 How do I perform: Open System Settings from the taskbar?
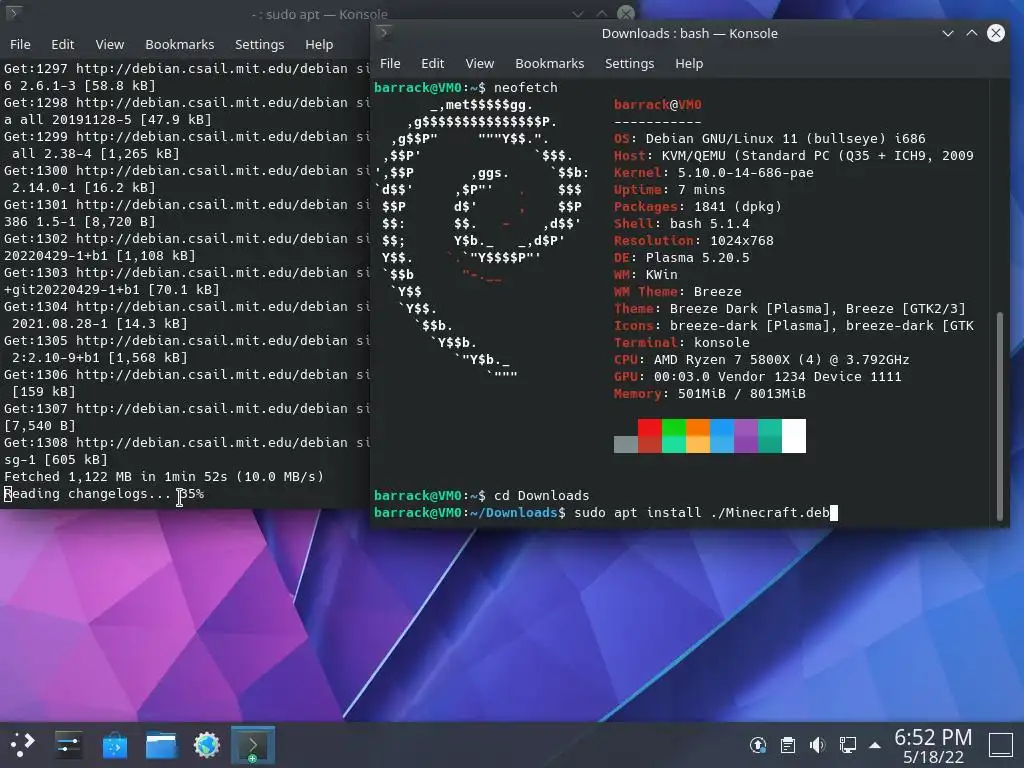coord(69,744)
